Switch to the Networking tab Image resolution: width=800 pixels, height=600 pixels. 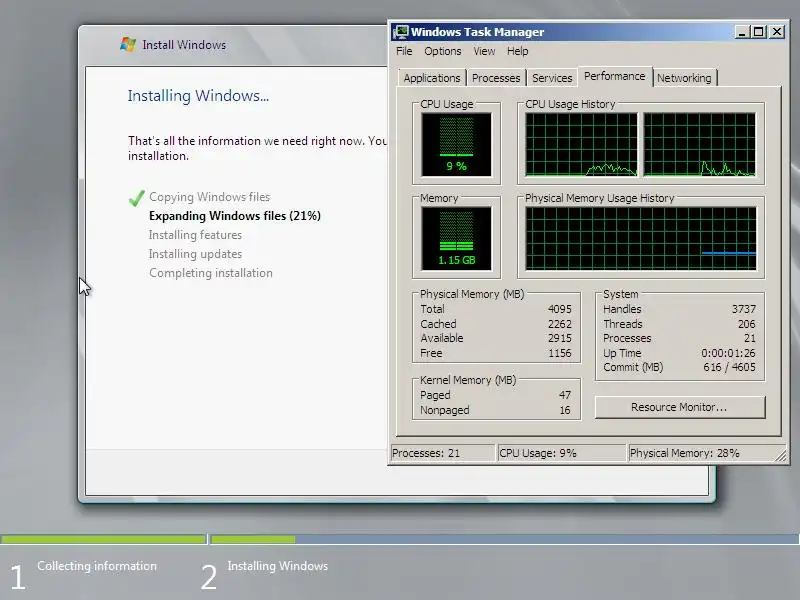point(684,78)
